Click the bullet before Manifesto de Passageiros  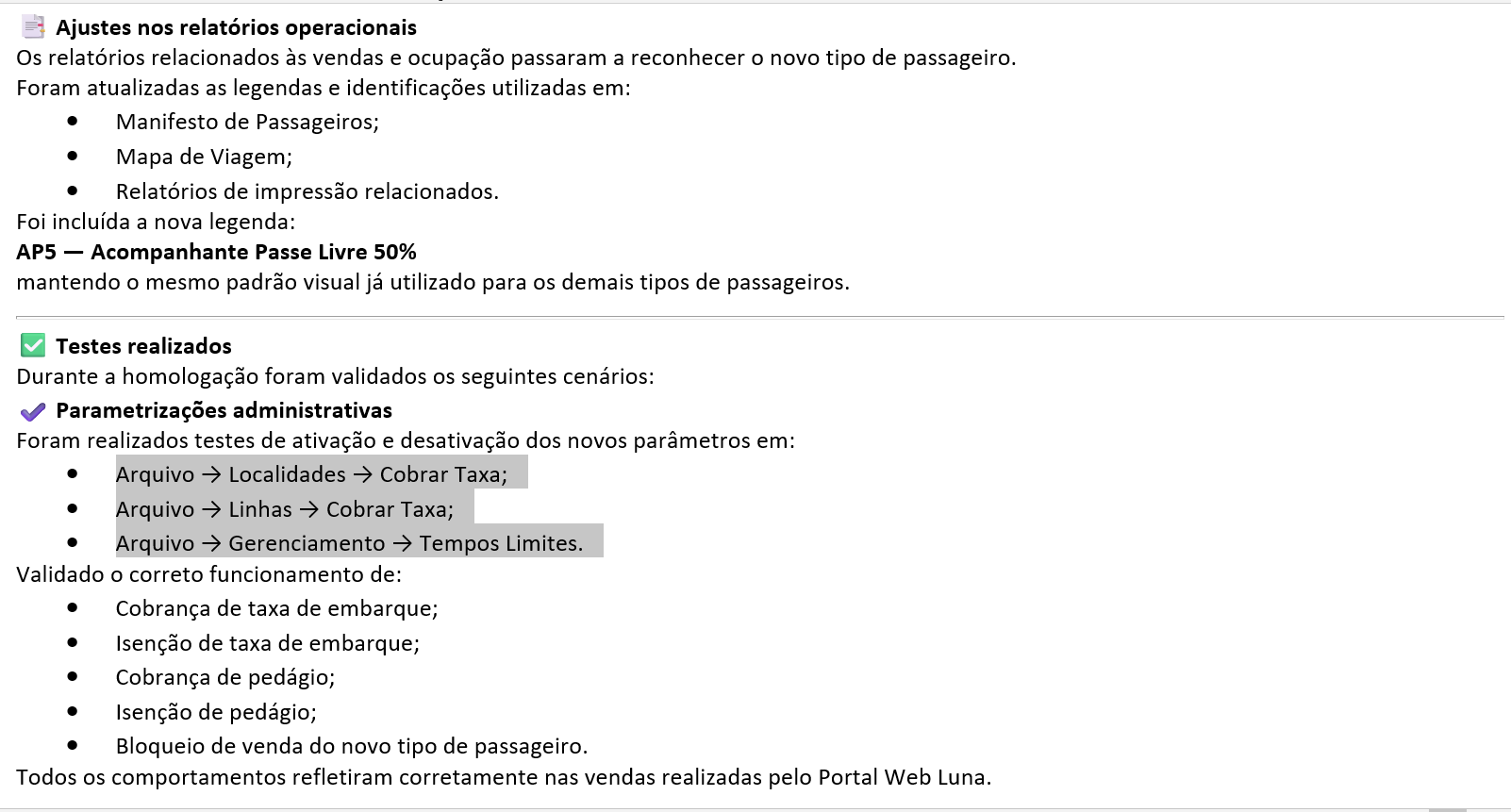coord(73,121)
